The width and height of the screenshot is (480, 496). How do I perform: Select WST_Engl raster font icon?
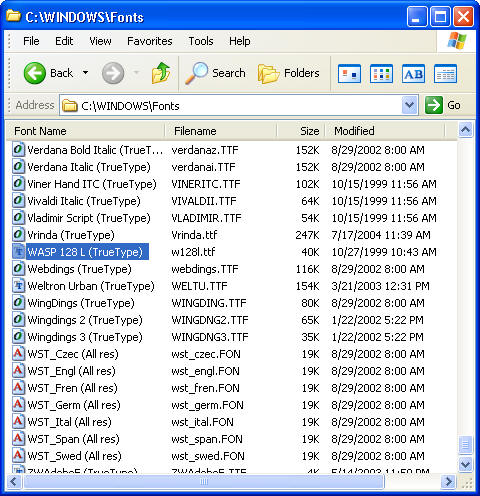click(18, 370)
